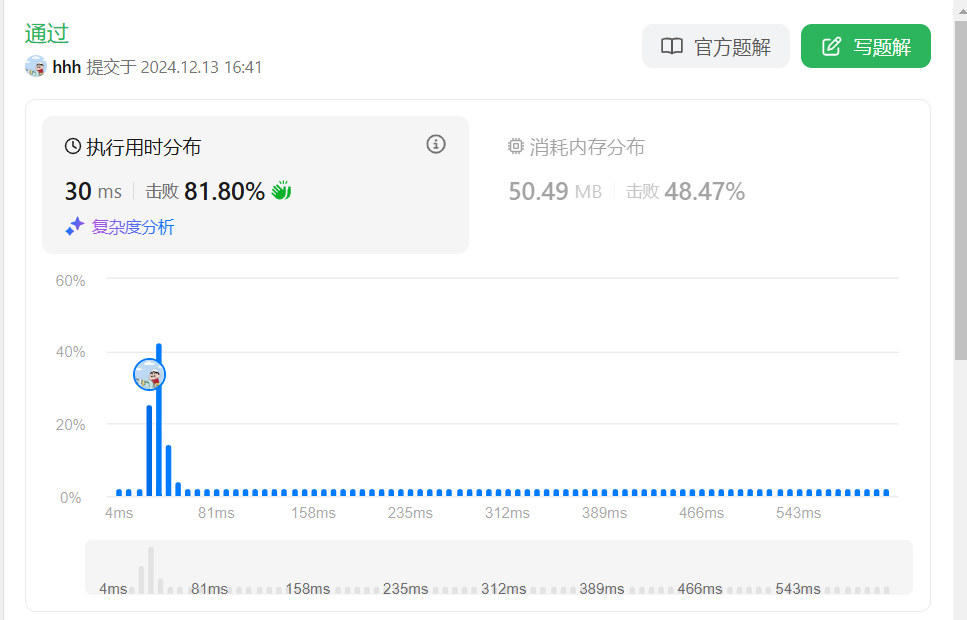
Task: Click the mini chart range selector below the histogram
Action: [x=498, y=568]
